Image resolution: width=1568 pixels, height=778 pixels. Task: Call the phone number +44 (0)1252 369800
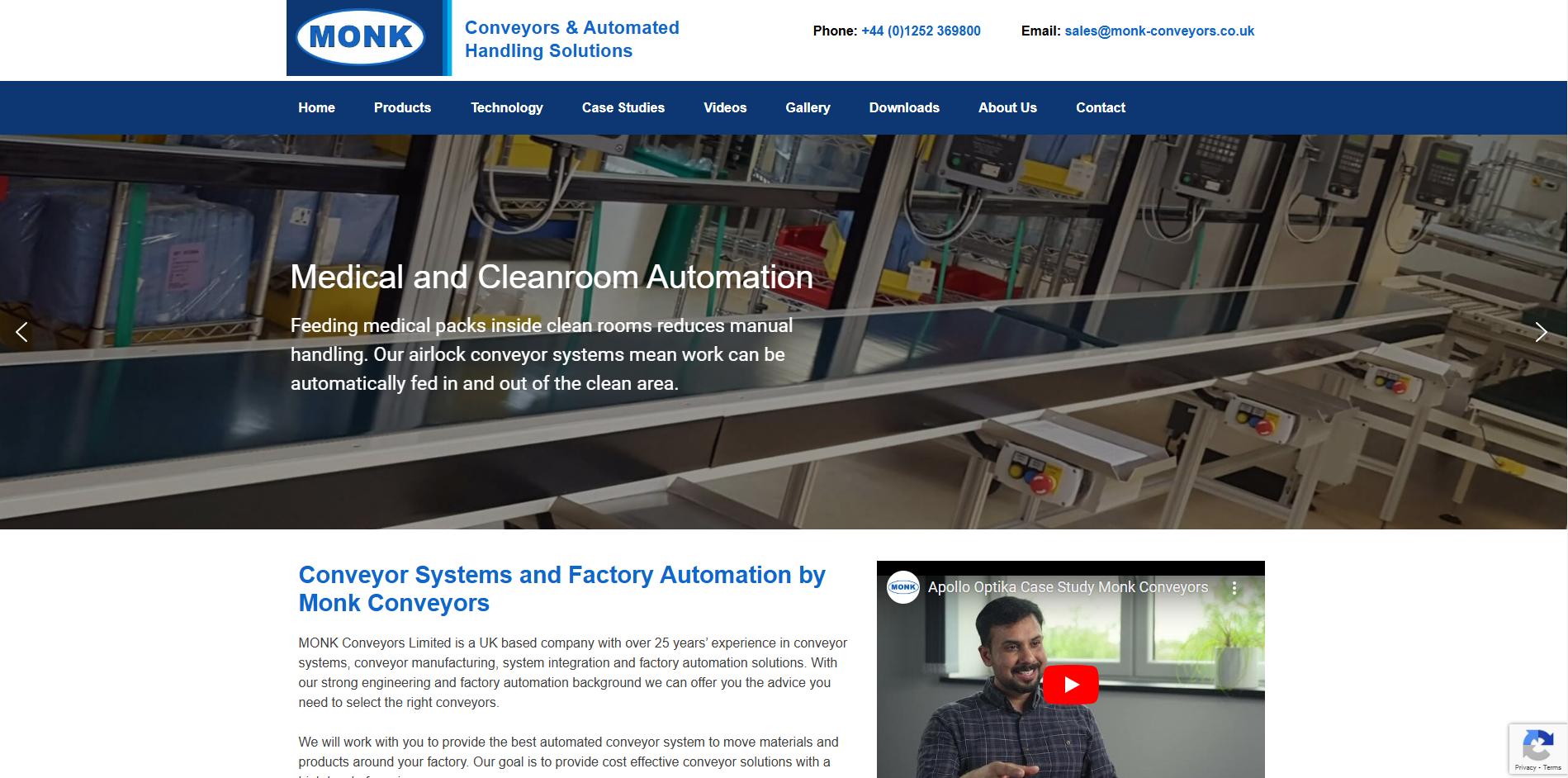click(921, 31)
